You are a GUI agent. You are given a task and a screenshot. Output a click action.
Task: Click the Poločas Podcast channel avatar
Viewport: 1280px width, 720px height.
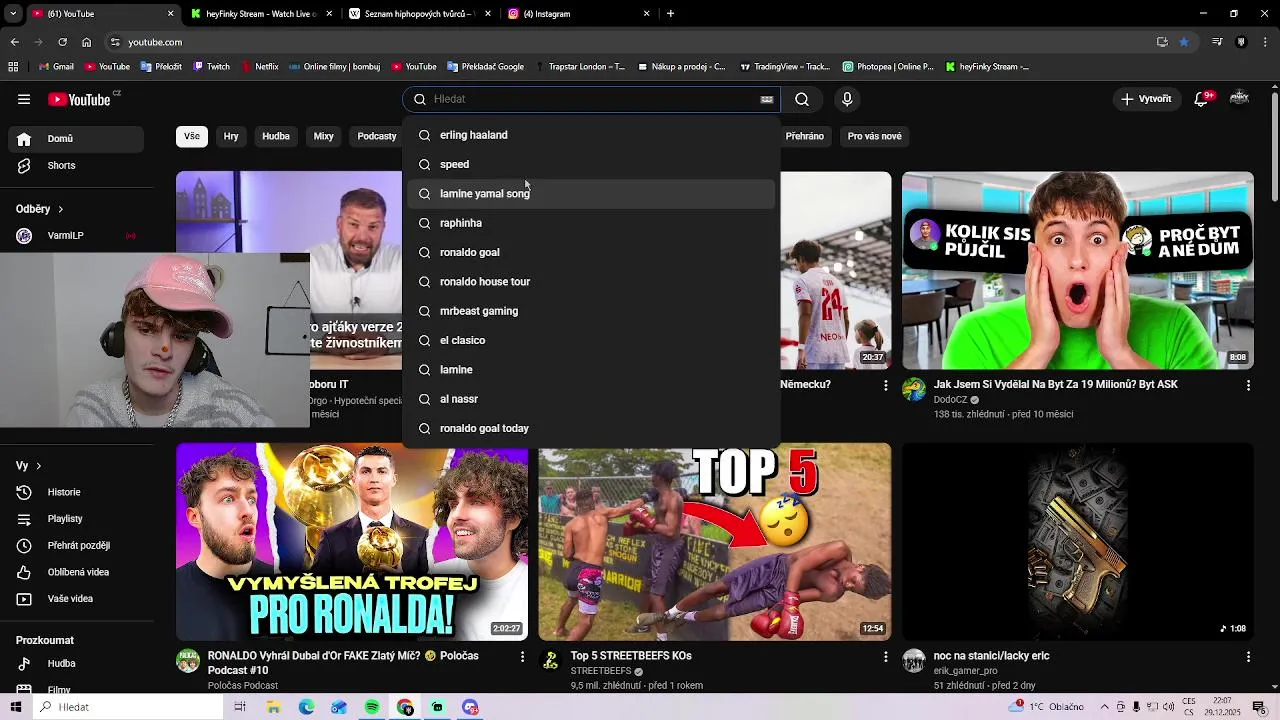[188, 660]
